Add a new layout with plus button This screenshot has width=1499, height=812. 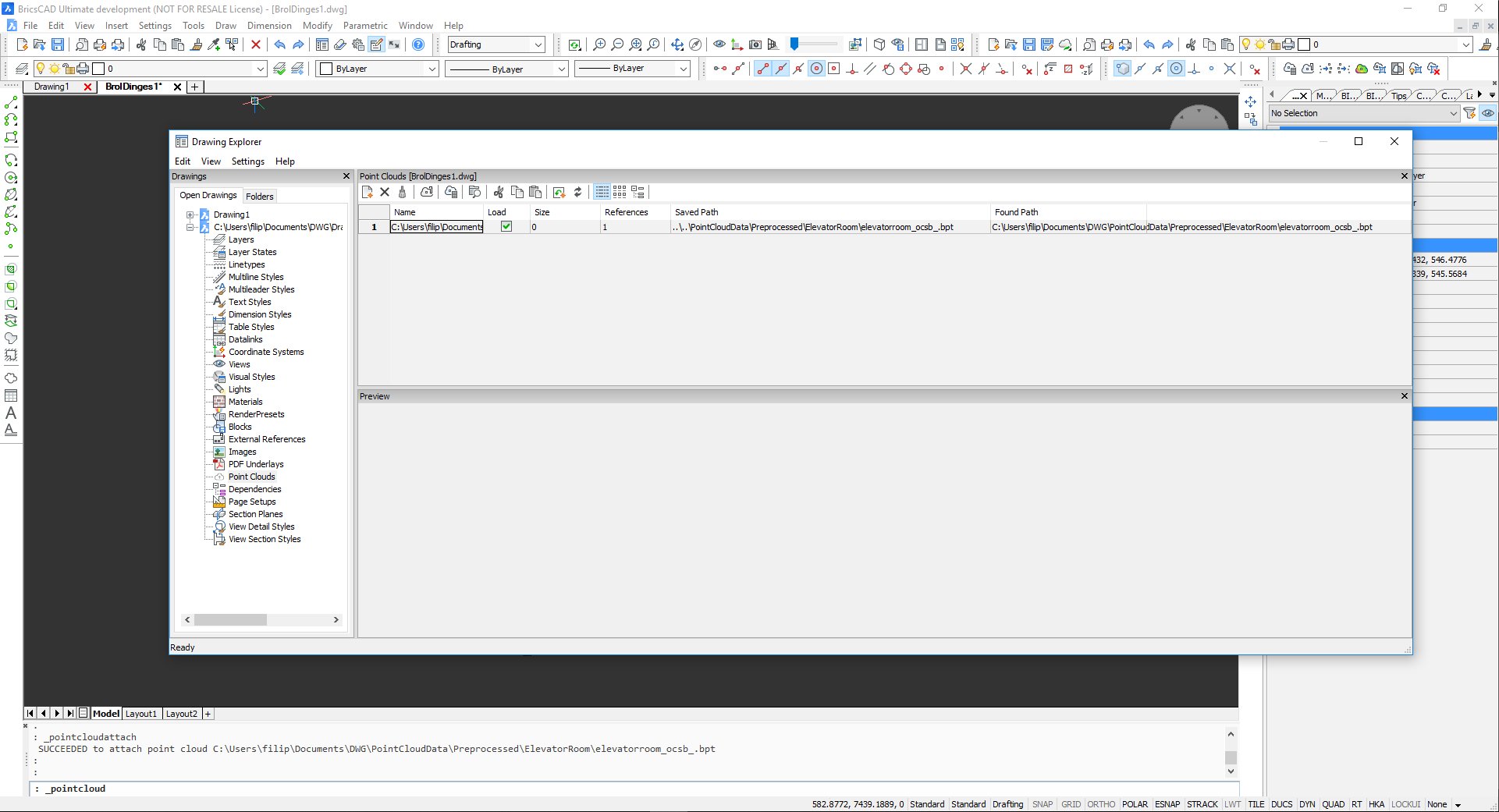coord(208,714)
